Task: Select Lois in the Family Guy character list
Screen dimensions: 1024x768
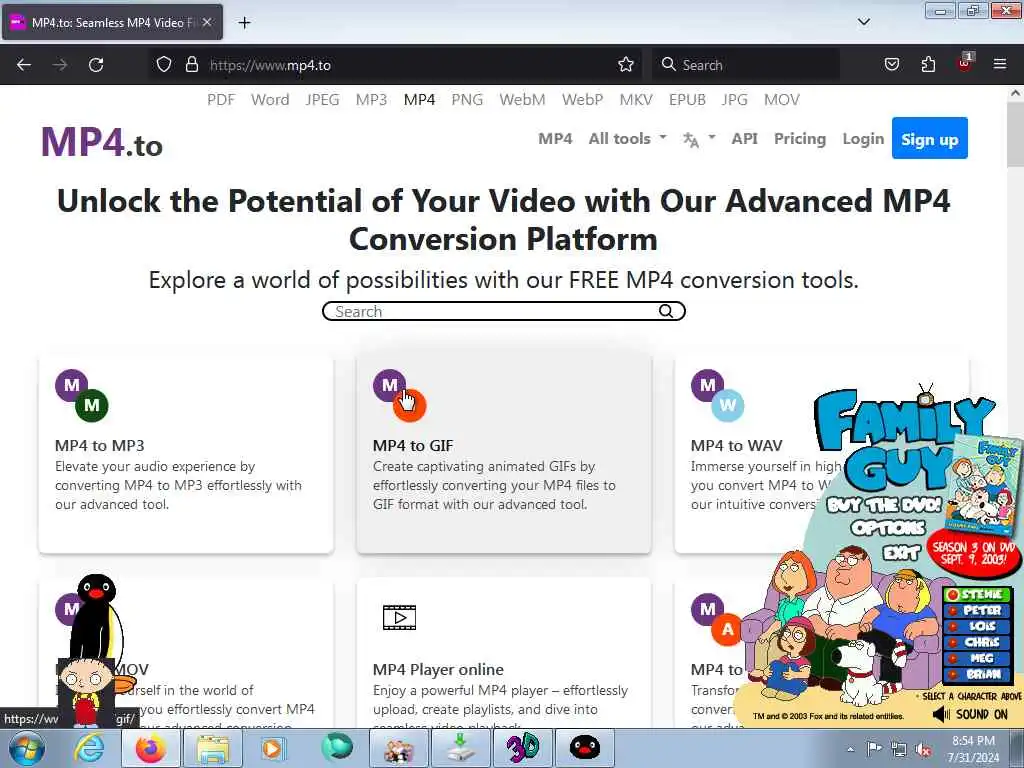Action: 977,626
